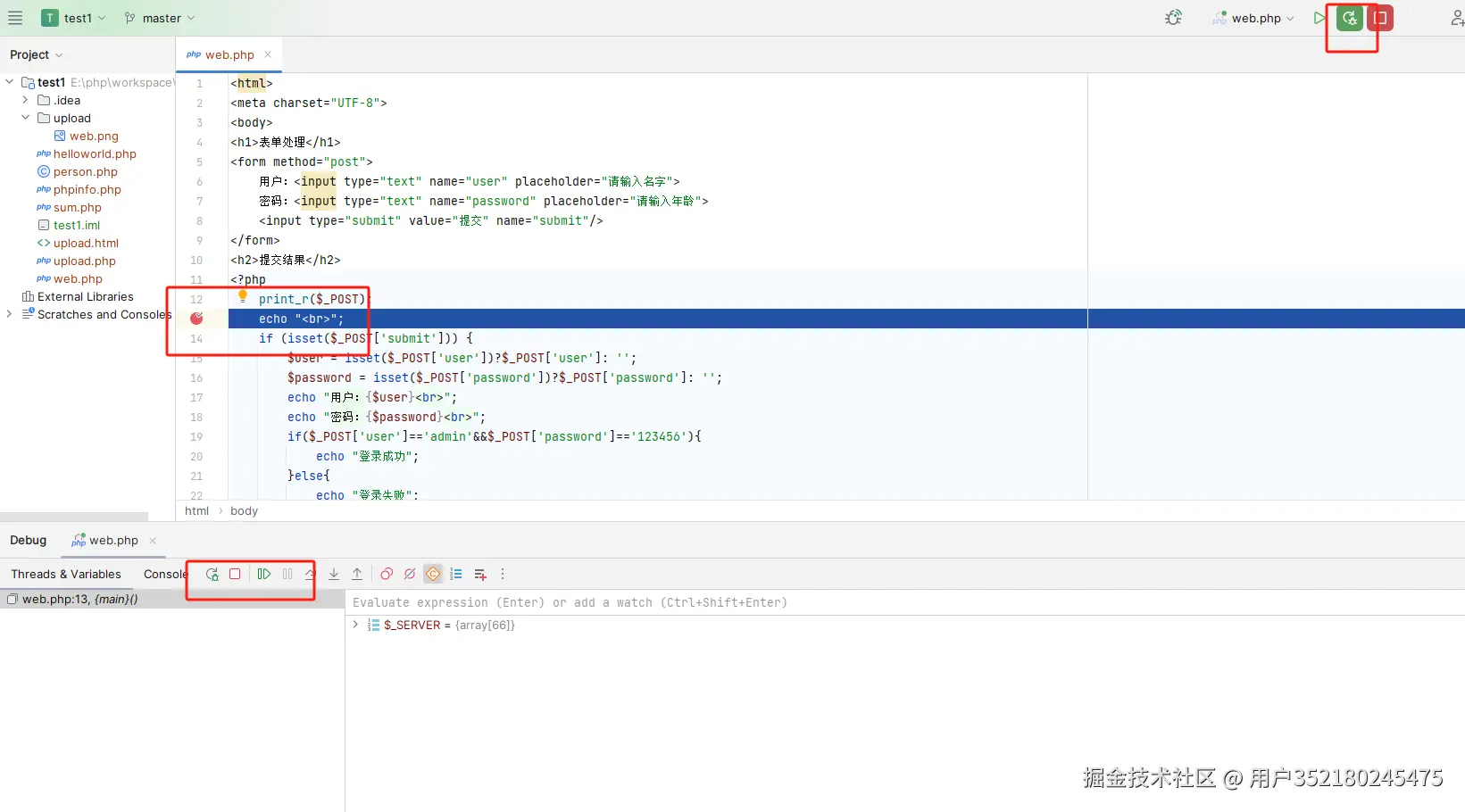
Task: View all breakpoints
Action: [x=387, y=575]
